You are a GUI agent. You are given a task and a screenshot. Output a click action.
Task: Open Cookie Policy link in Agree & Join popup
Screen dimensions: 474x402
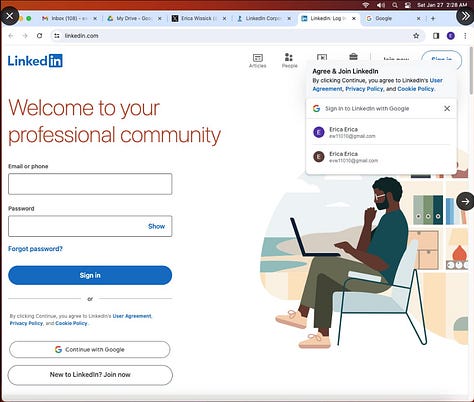416,89
